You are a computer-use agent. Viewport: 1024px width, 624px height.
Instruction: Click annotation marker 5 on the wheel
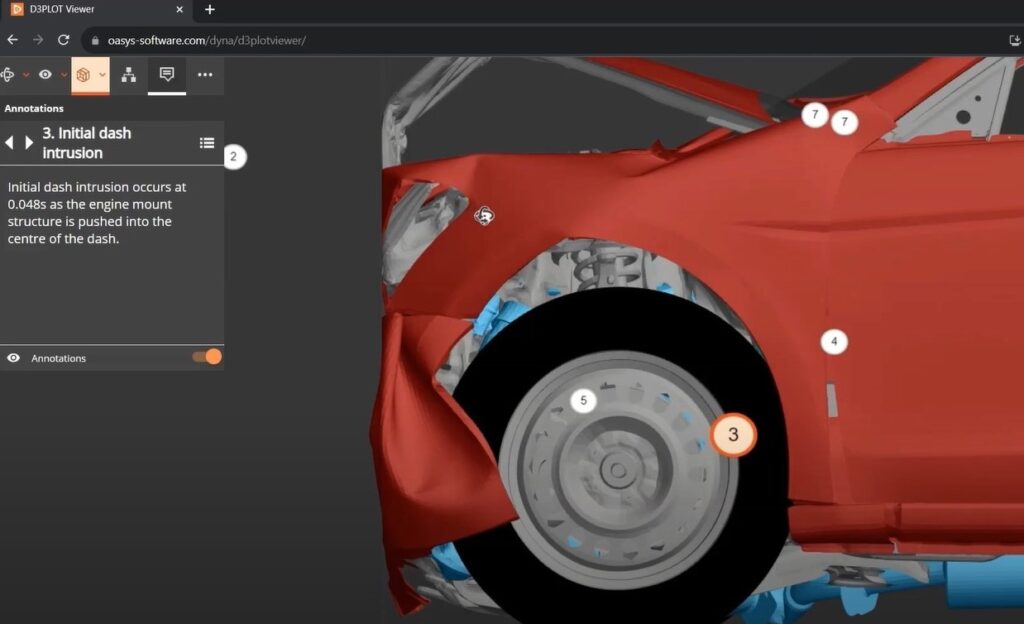[x=584, y=401]
